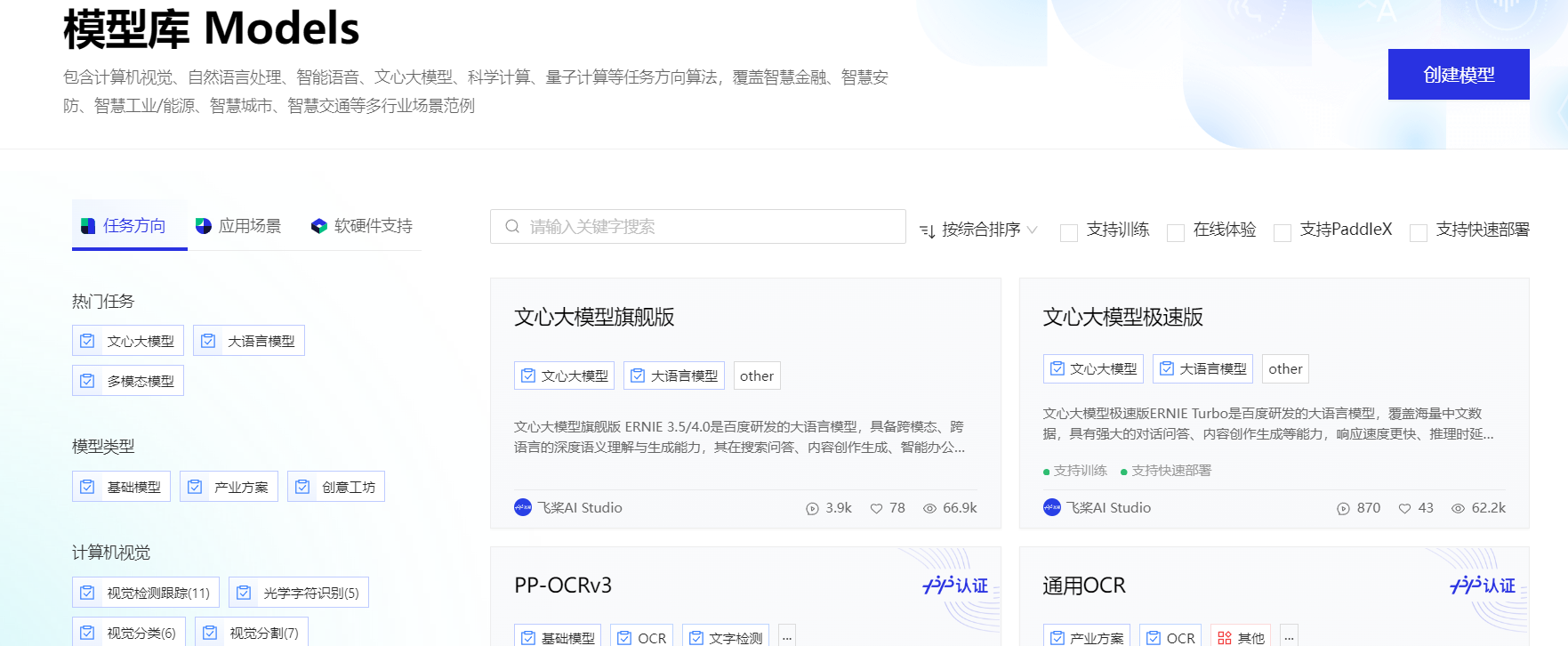Image resolution: width=1568 pixels, height=646 pixels.
Task: Select 文心大模型 under 热门任务
Action: [128, 341]
